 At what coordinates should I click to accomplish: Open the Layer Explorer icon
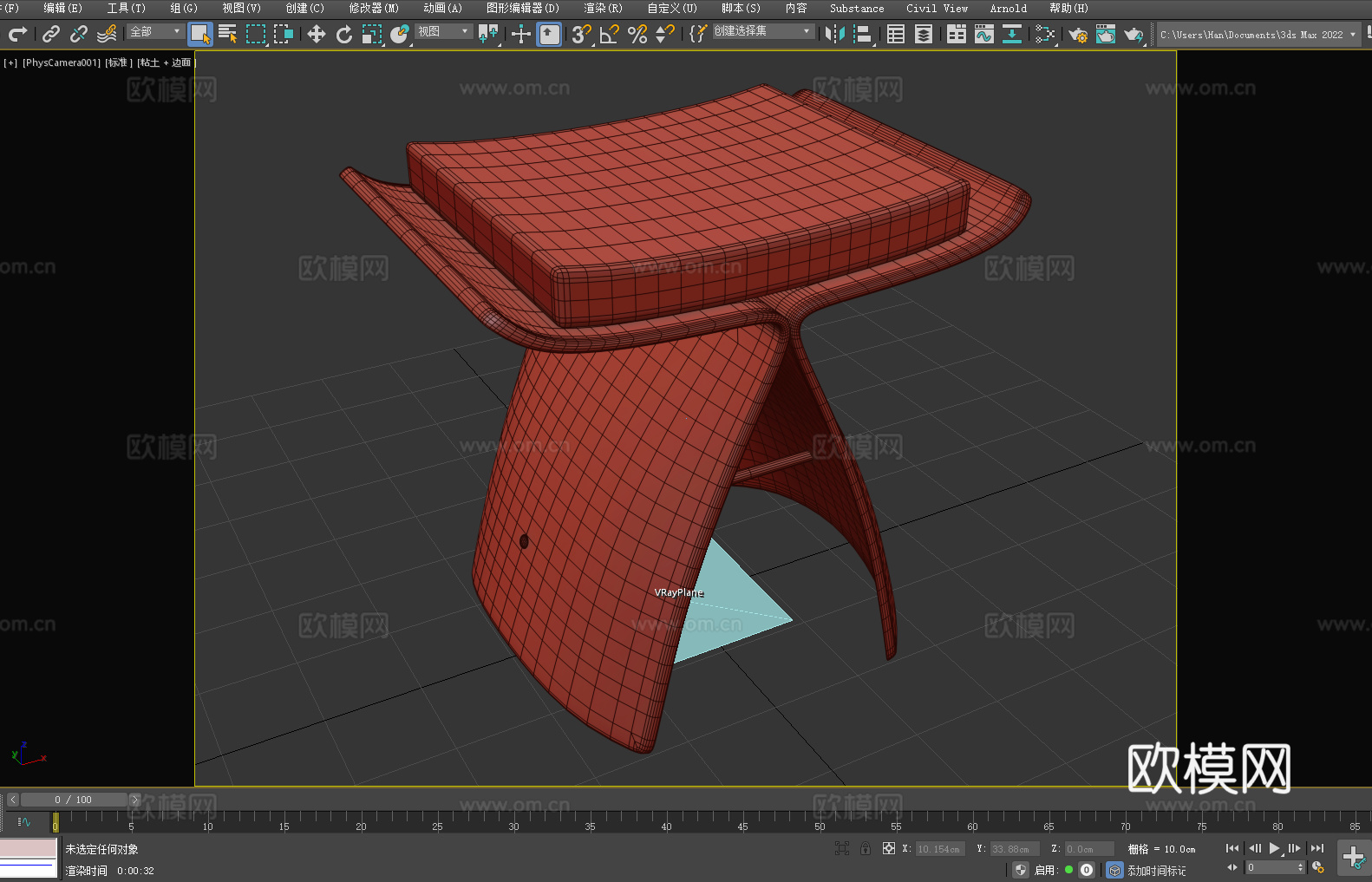coord(924,34)
